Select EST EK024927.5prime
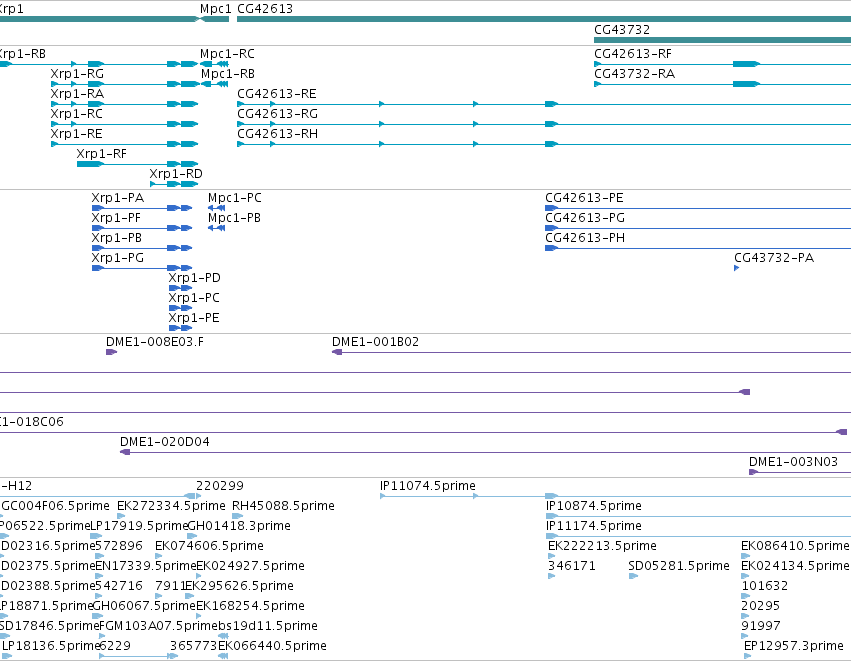The image size is (851, 661). tap(250, 566)
